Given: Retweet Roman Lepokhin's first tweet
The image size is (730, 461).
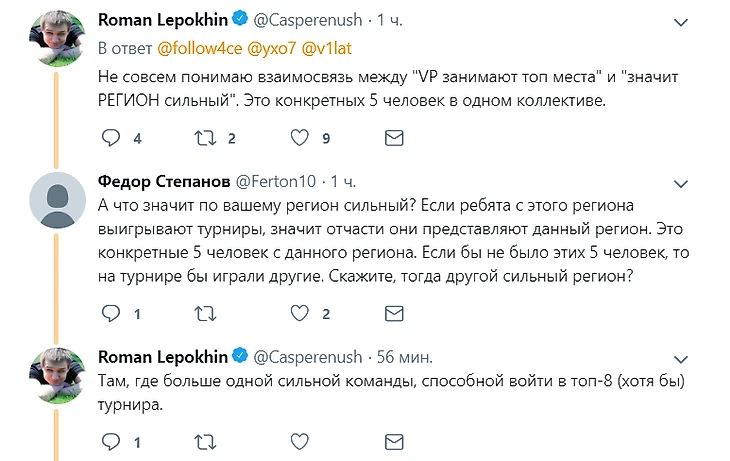Looking at the screenshot, I should 204,138.
